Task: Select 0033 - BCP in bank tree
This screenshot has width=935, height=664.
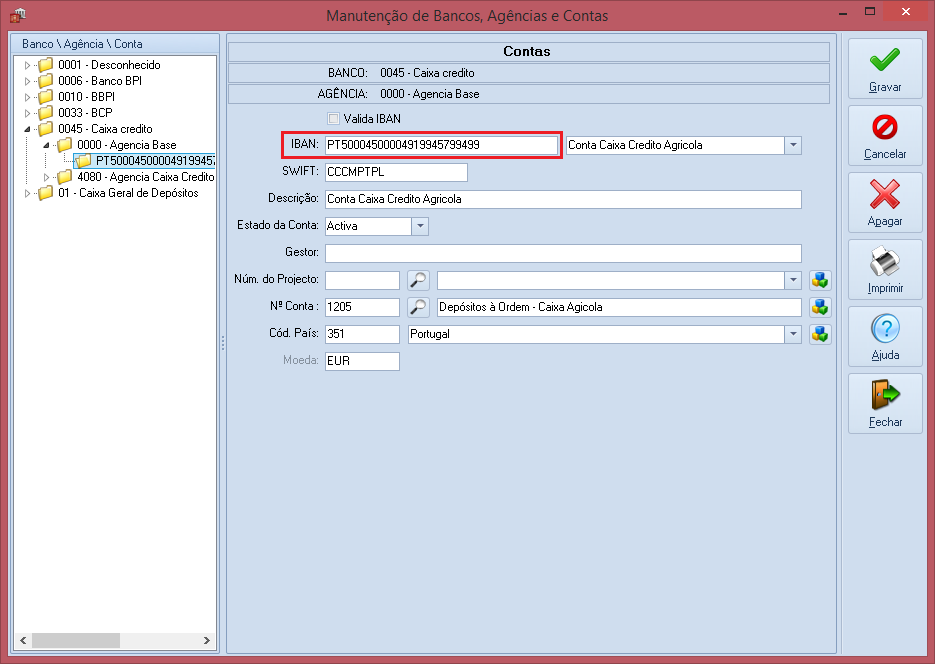Action: (86, 113)
